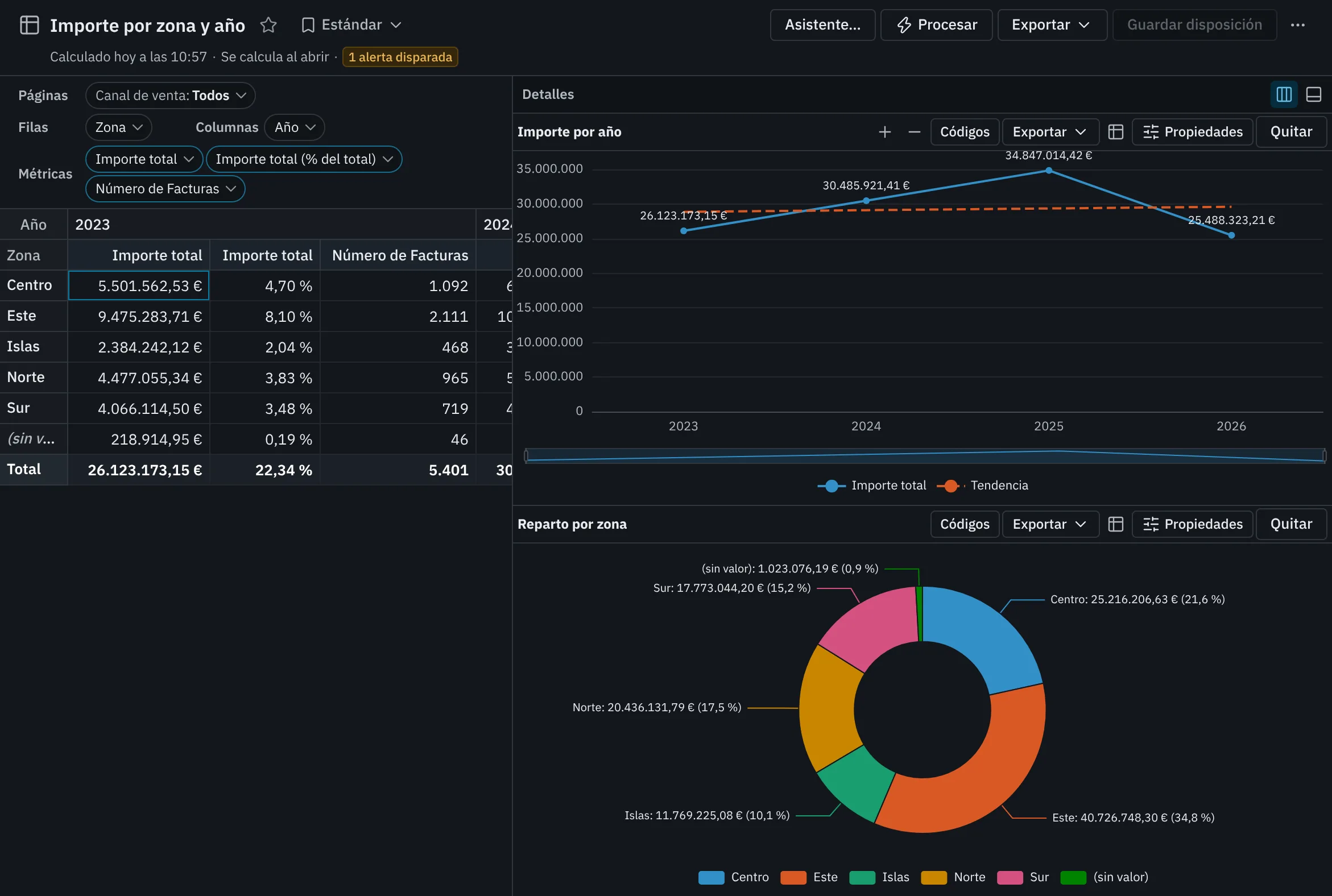Click the Centro blue legend swatch

click(711, 878)
